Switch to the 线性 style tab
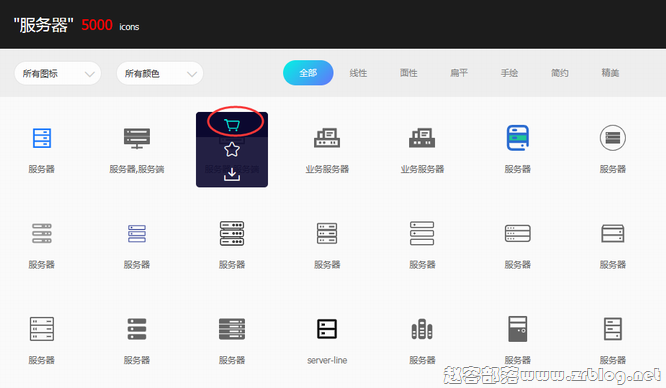 tap(358, 73)
